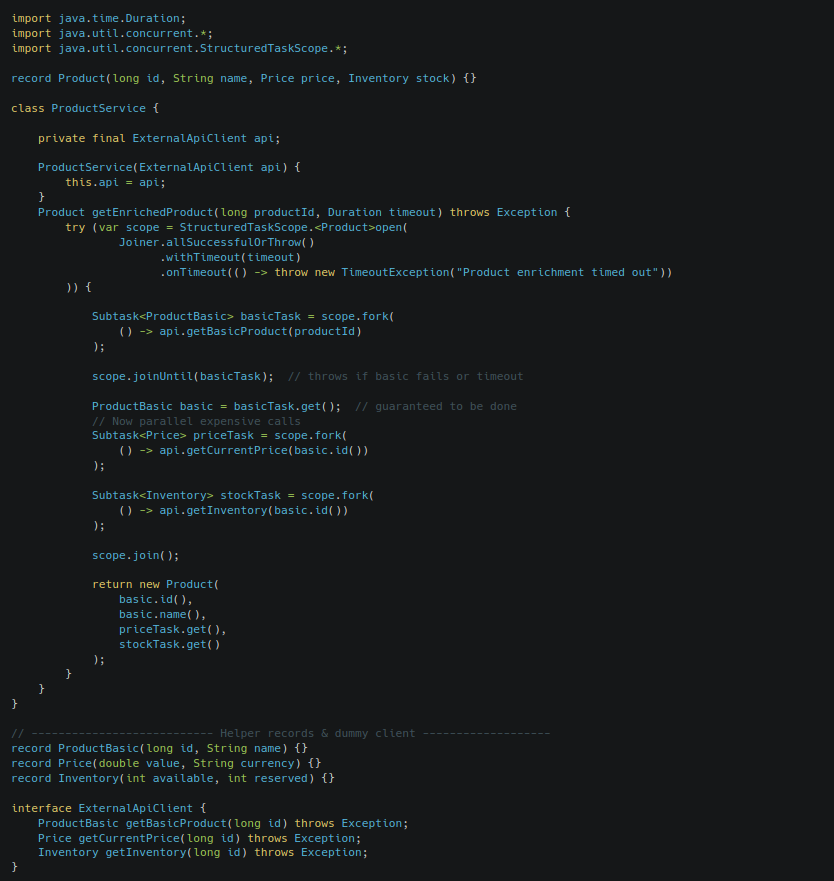Click the "Product enrichment timed out" string

[557, 273]
